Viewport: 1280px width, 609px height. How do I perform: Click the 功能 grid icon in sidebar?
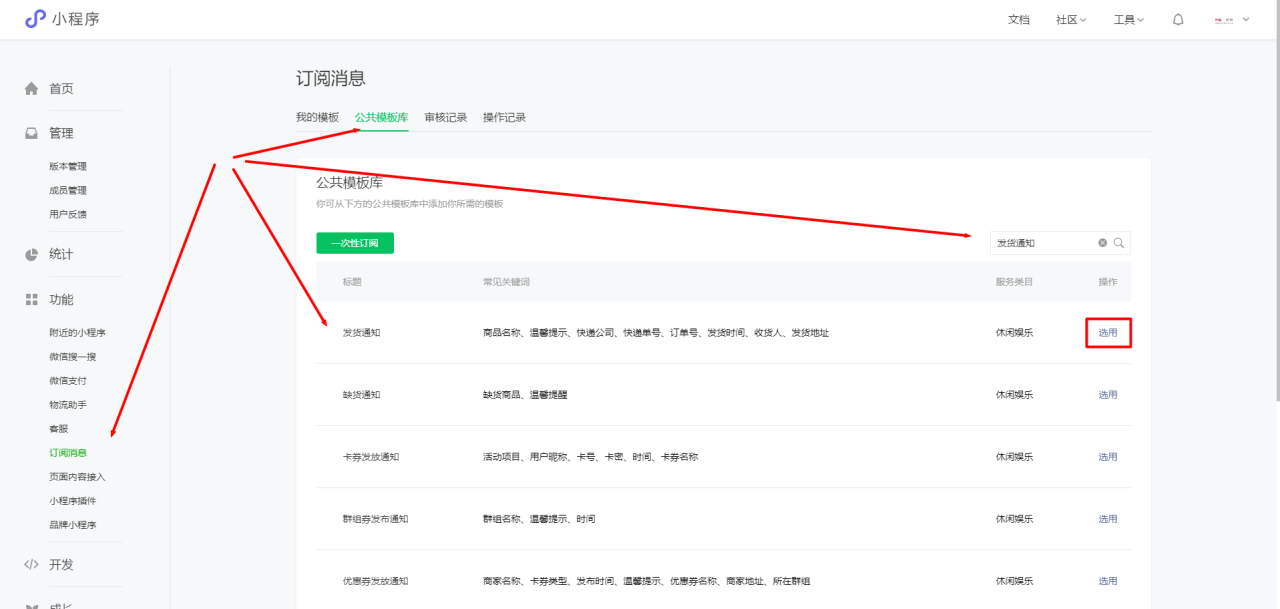[x=32, y=300]
